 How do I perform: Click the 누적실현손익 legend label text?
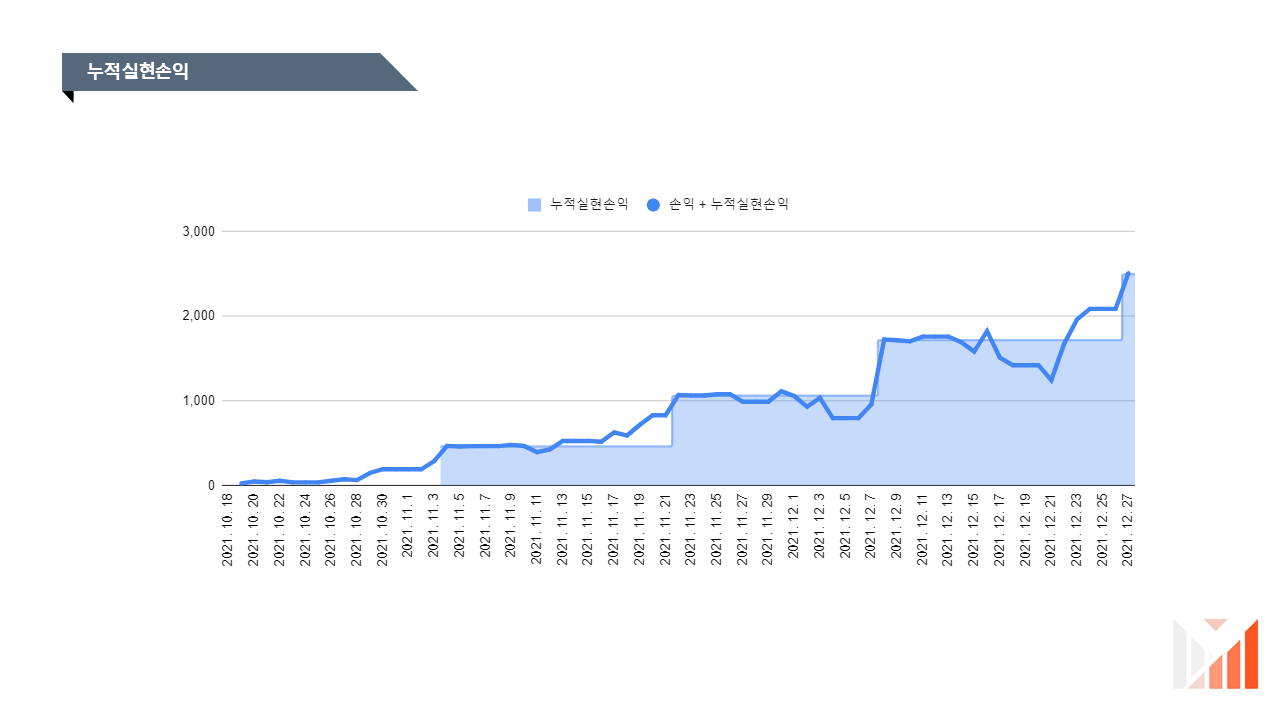click(589, 204)
